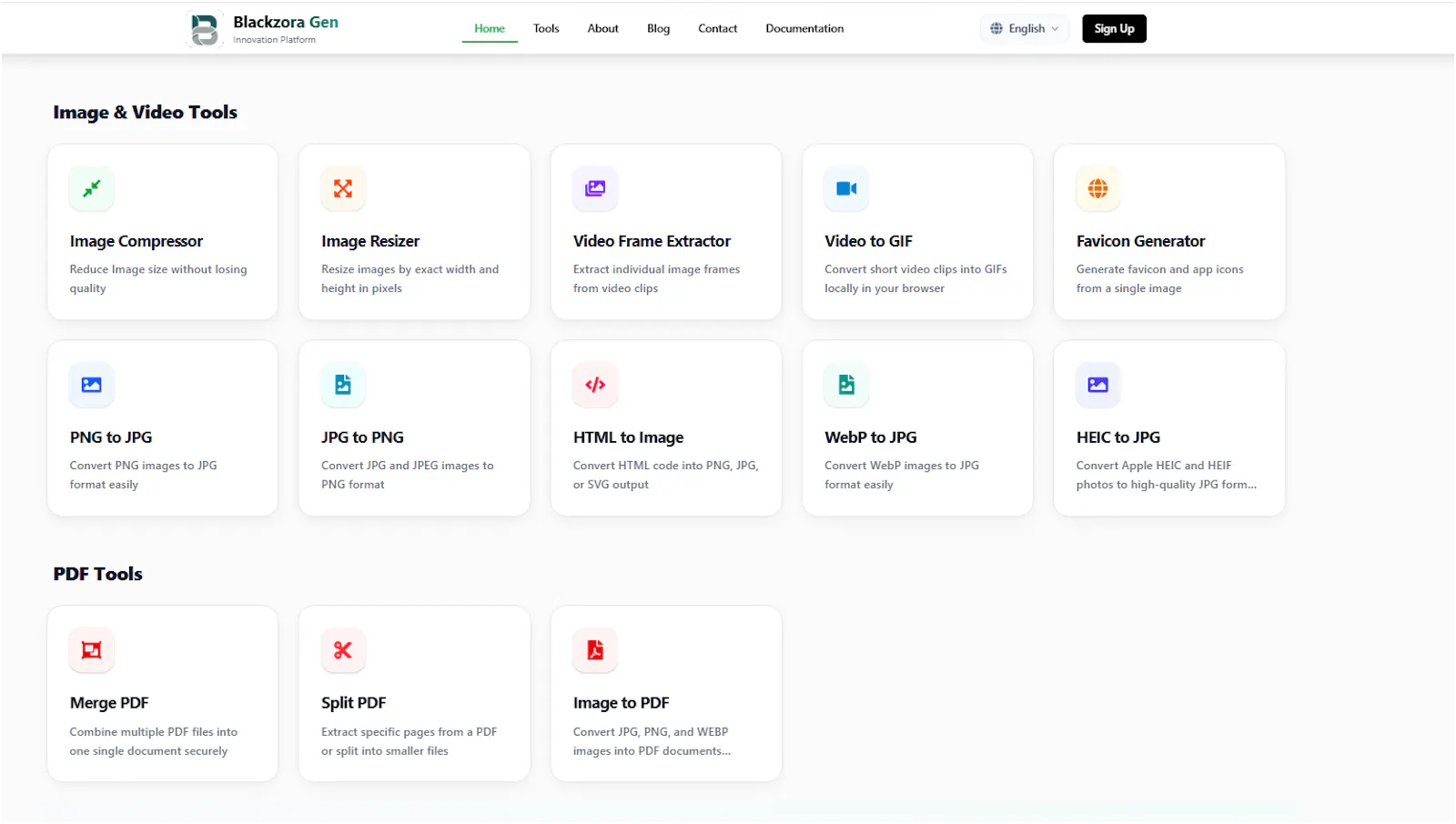Click the PNG to JPG picture icon

point(92,385)
